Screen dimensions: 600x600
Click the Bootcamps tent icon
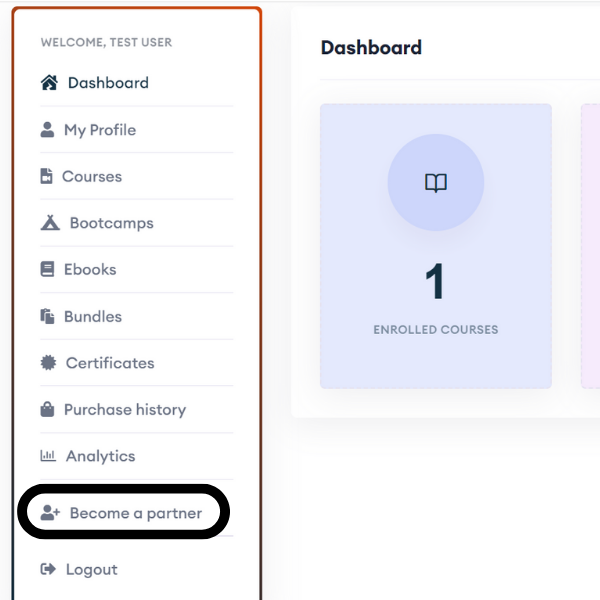click(x=50, y=223)
